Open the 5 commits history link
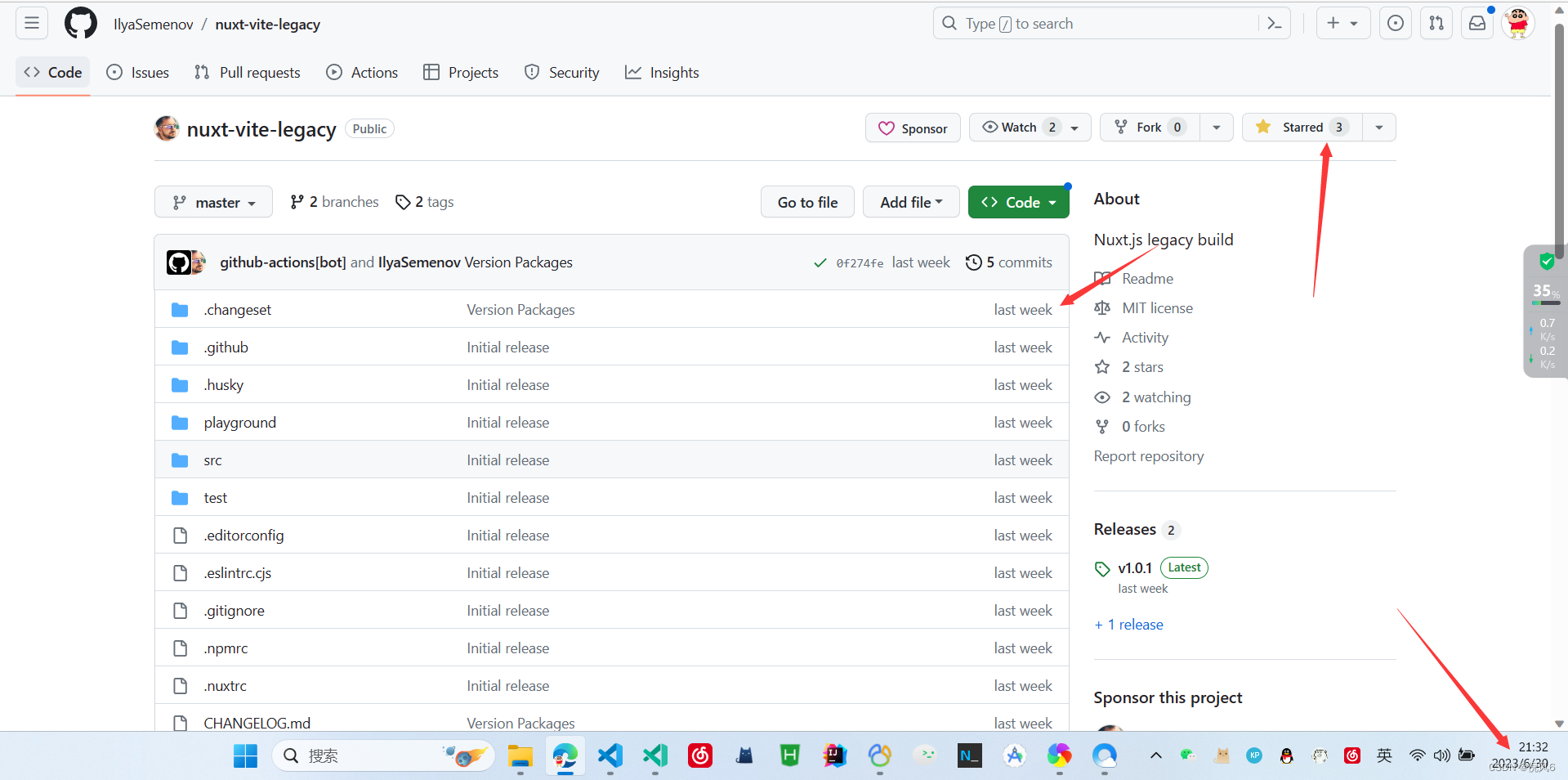The image size is (1568, 780). [x=1009, y=262]
